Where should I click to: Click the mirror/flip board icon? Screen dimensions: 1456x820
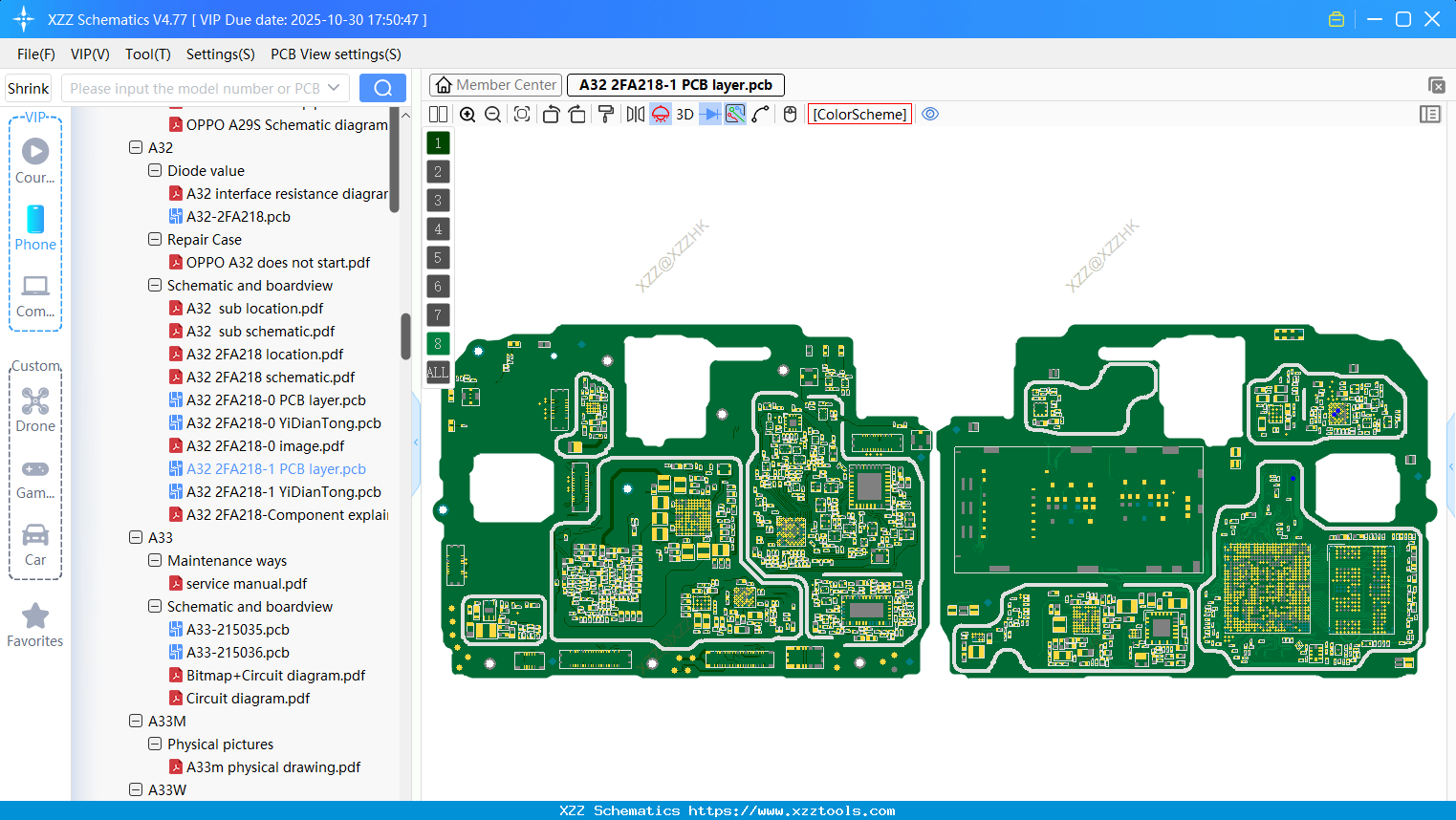635,115
